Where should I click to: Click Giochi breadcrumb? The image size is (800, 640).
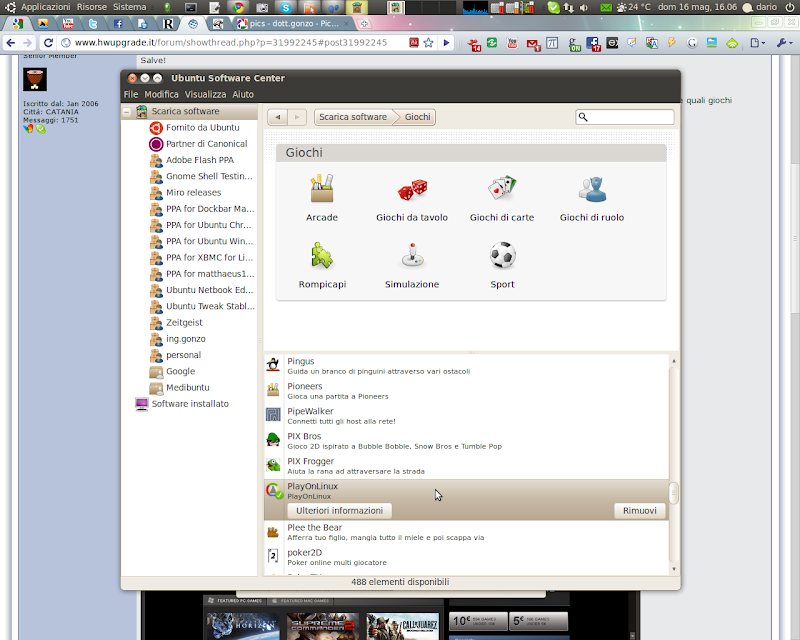click(x=417, y=117)
